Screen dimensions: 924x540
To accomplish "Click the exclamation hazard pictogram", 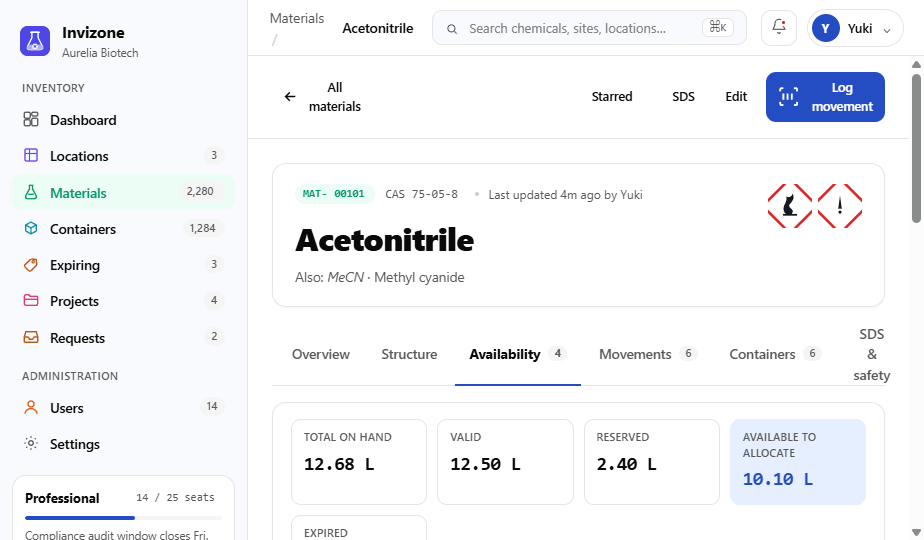I will [x=840, y=206].
